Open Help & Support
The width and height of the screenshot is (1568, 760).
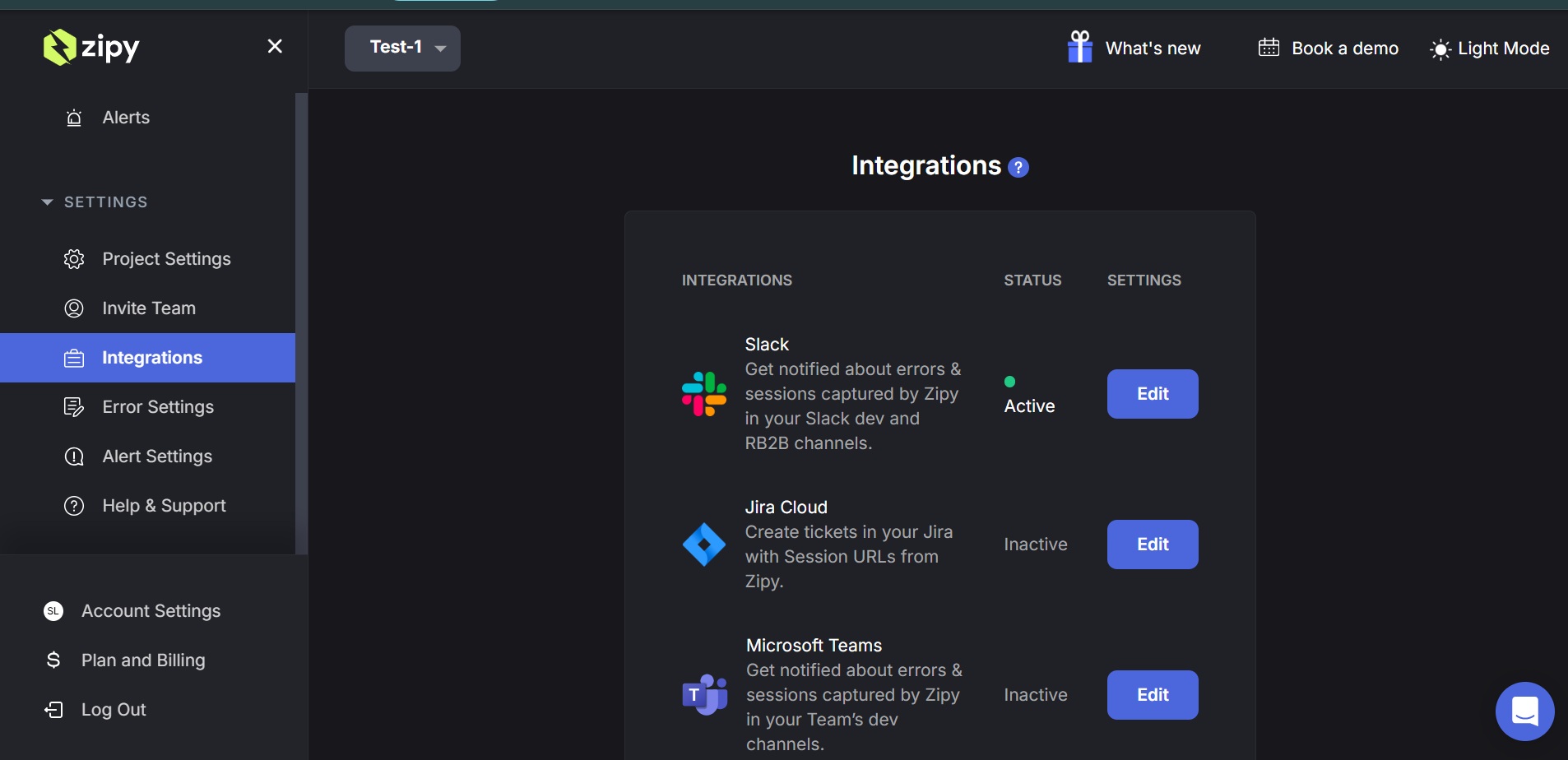[164, 506]
